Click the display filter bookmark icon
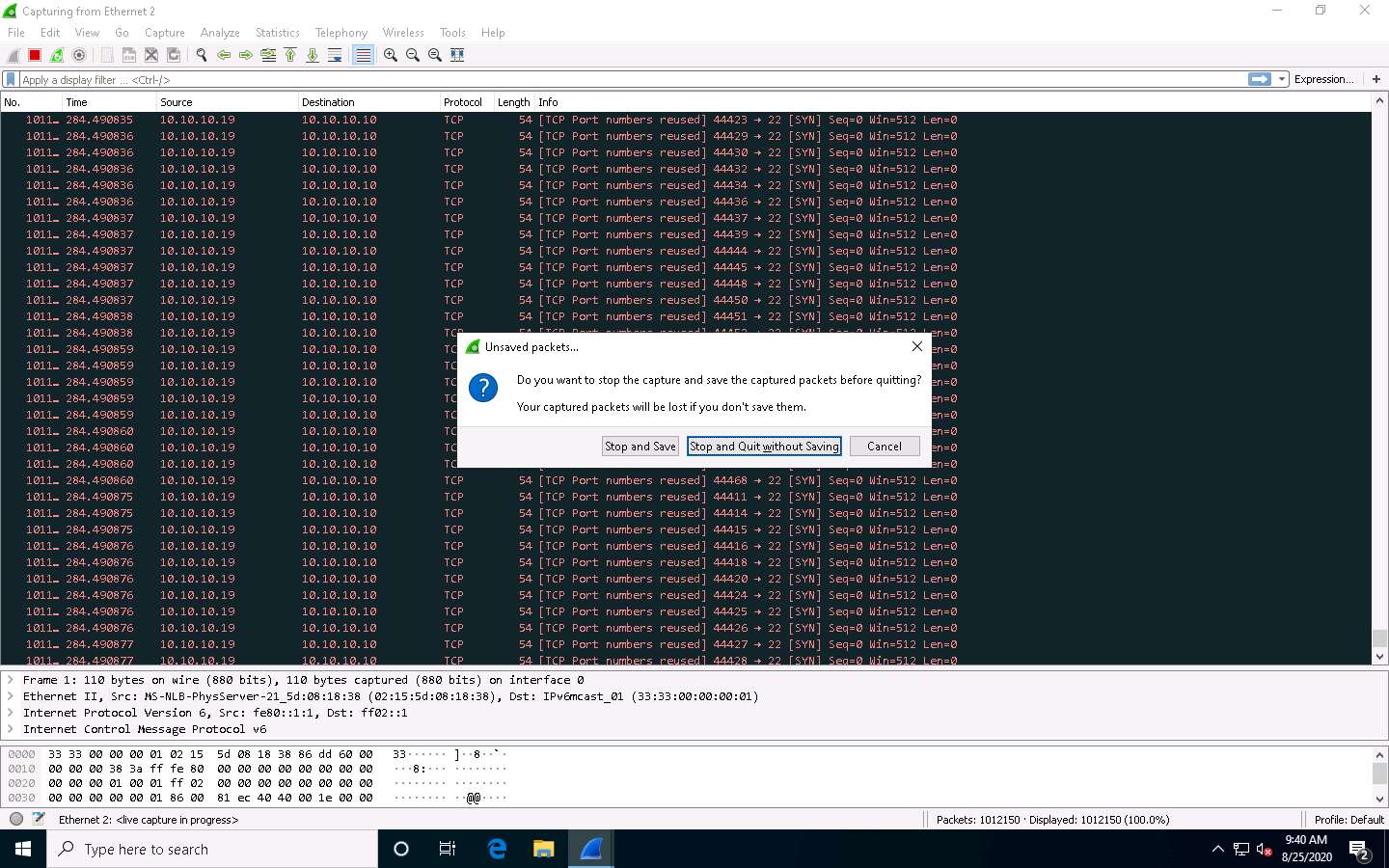Viewport: 1389px width, 868px height. click(11, 79)
